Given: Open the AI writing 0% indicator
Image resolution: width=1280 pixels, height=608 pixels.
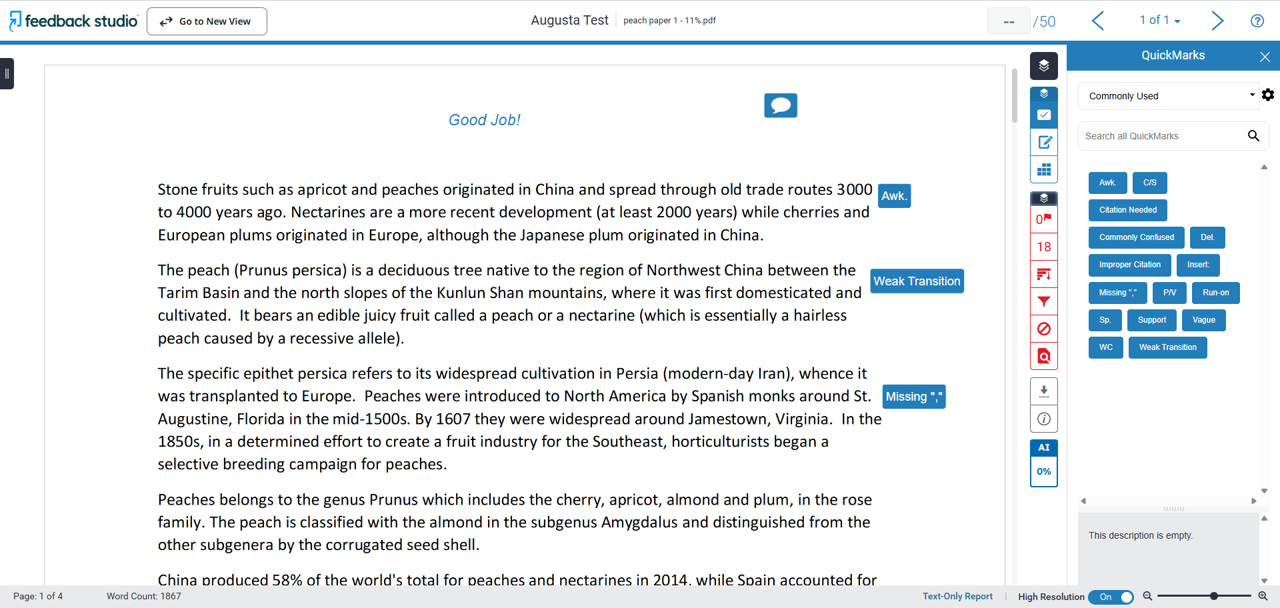Looking at the screenshot, I should [x=1043, y=471].
